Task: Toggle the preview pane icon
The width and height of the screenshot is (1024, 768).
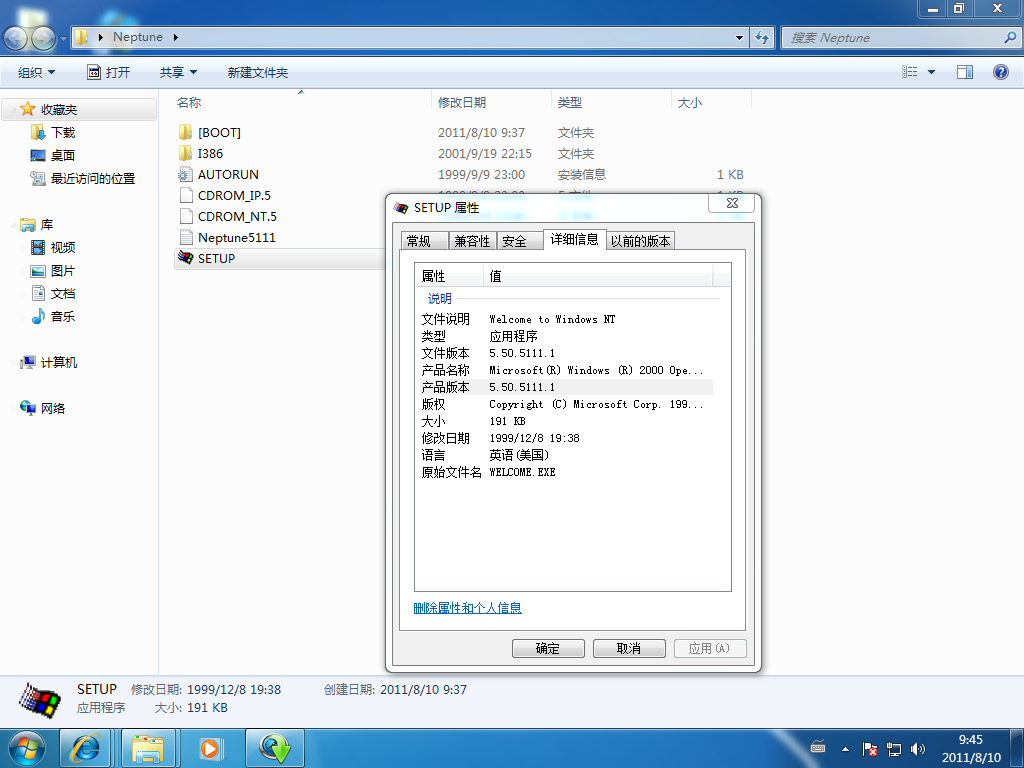Action: pos(965,72)
